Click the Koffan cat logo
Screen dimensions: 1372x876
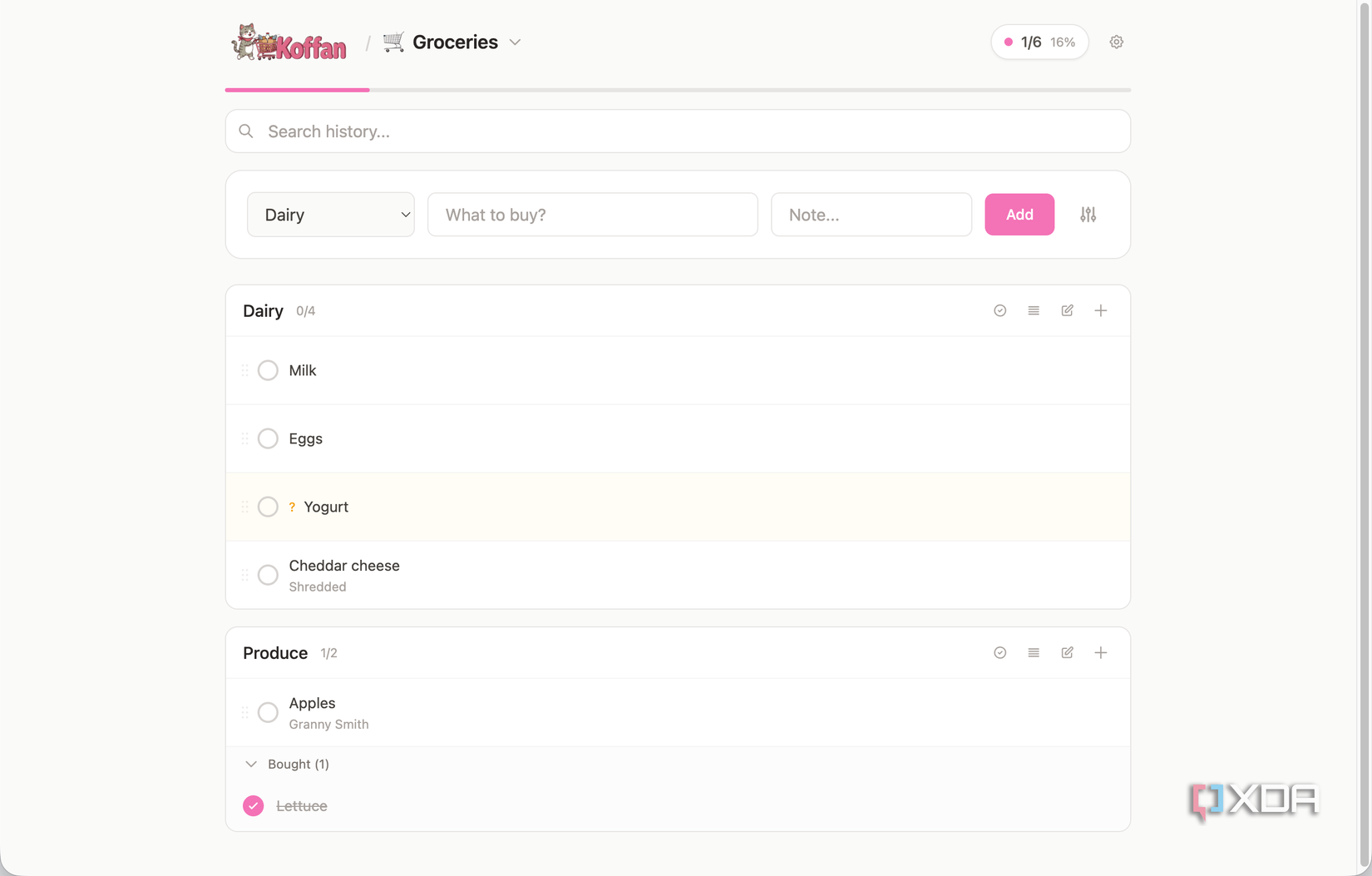pos(289,42)
